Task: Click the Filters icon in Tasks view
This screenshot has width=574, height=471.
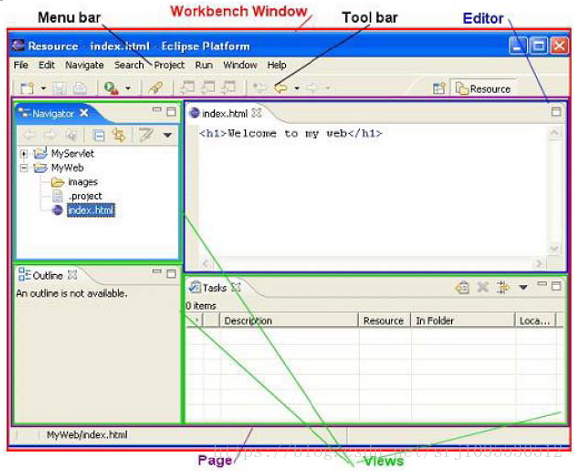Action: point(503,287)
